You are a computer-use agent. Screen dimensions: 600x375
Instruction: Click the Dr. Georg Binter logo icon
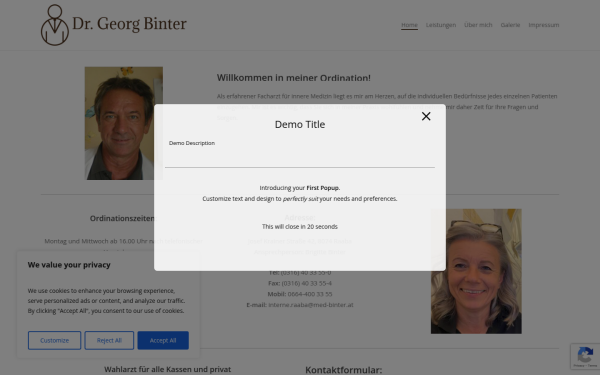pyautogui.click(x=55, y=25)
